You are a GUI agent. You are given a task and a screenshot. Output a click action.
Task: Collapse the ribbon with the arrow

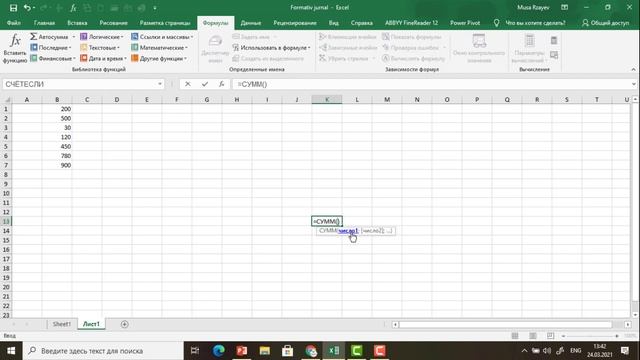click(x=633, y=69)
